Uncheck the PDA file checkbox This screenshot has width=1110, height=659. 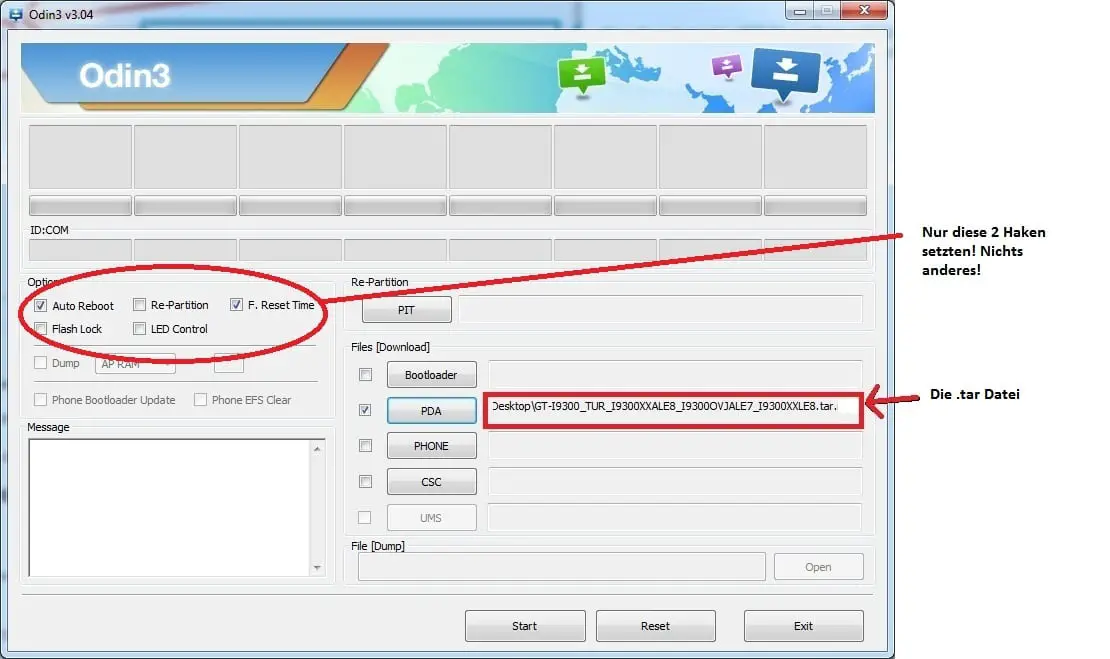(365, 411)
